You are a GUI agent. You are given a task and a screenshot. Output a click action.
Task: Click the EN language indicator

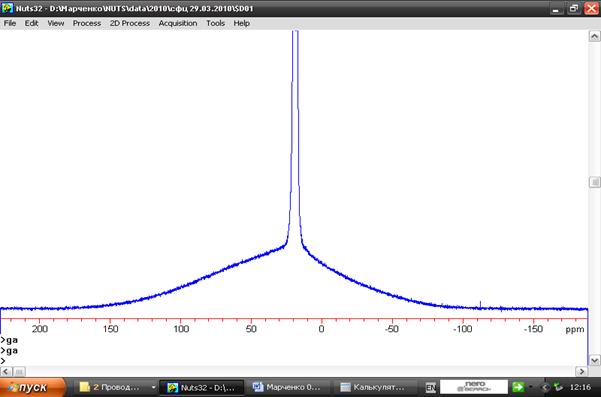[431, 387]
